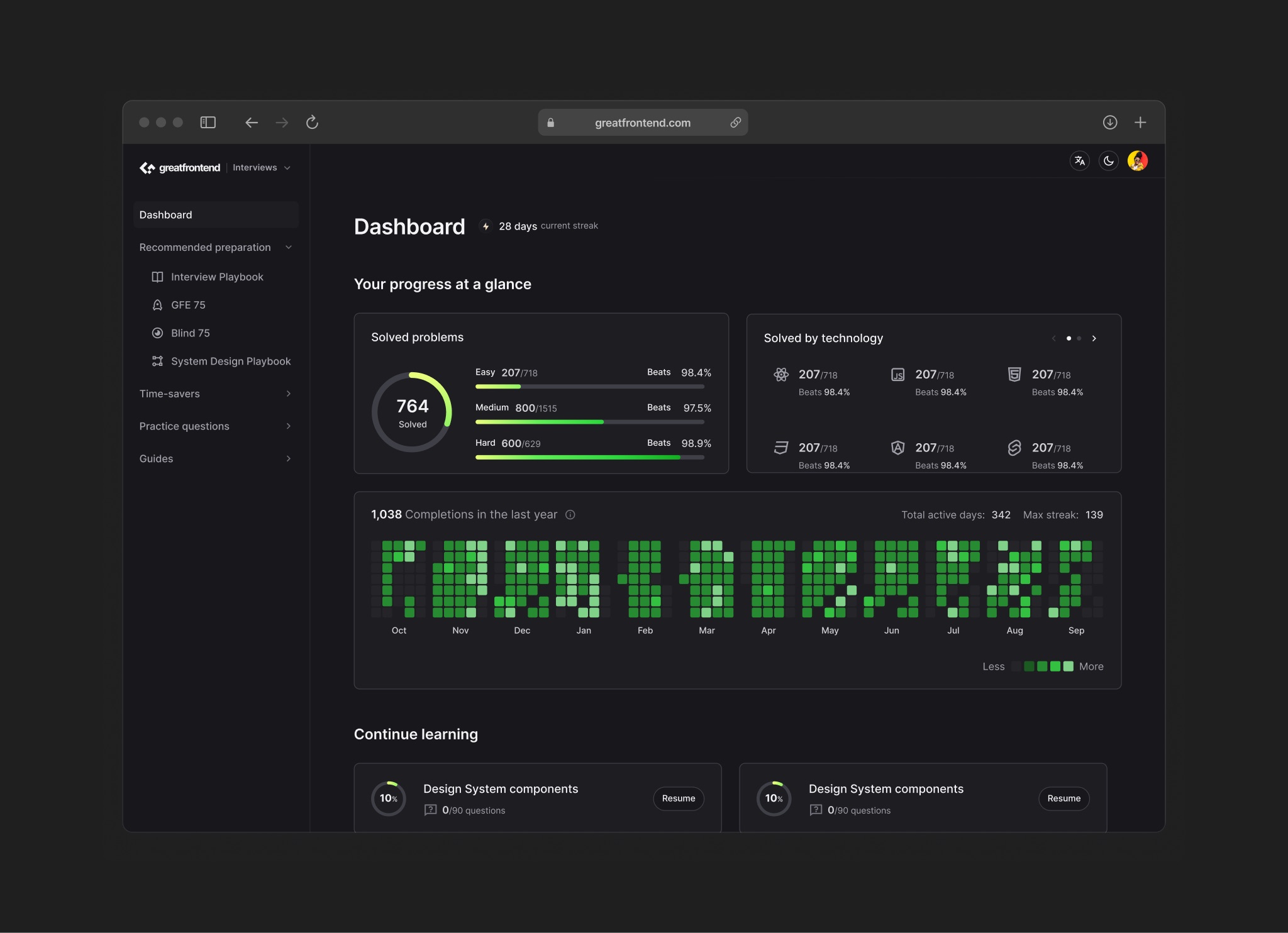Click the HTML5 technology icon
The image size is (1288, 933).
click(x=1014, y=375)
